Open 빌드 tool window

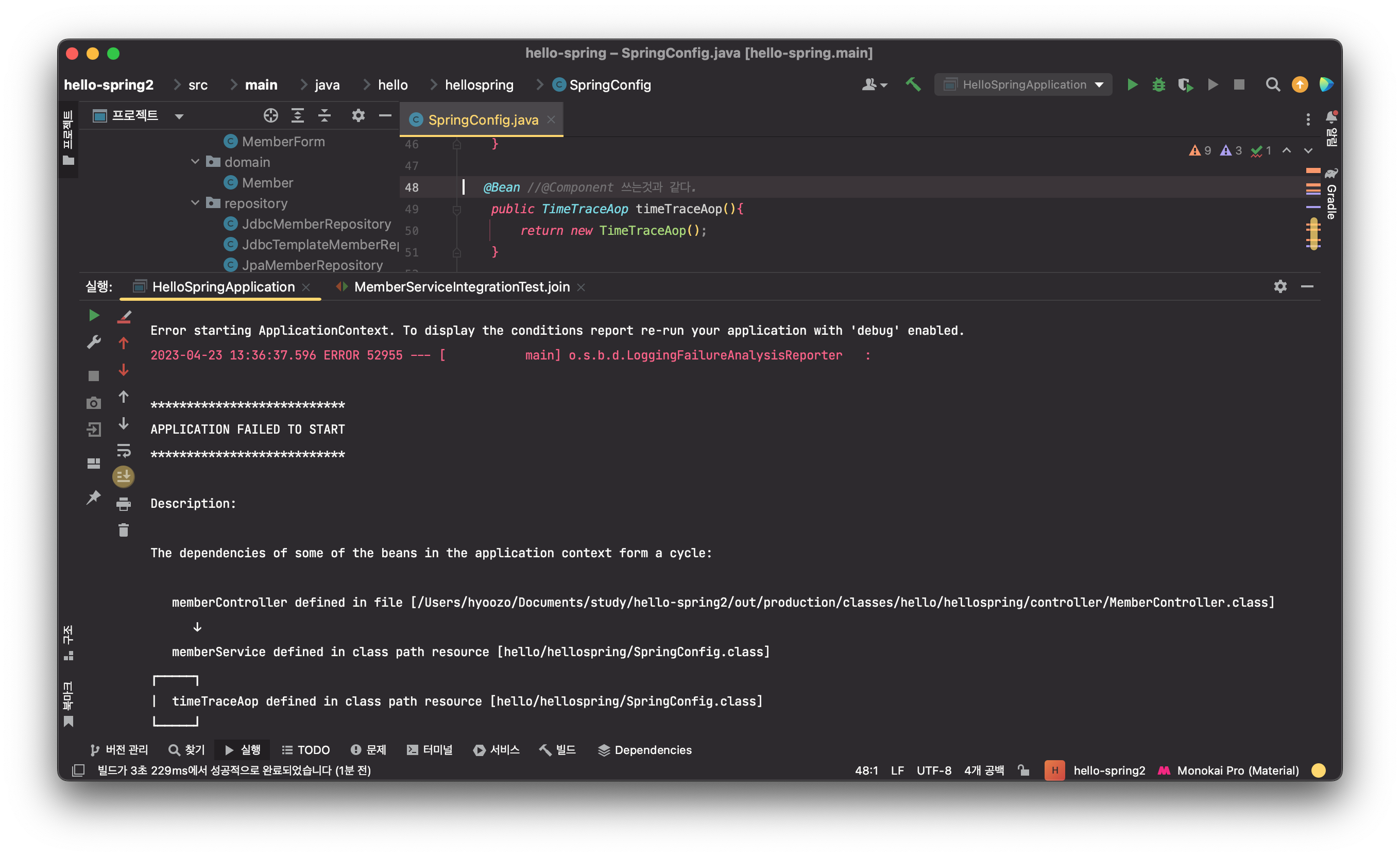coord(558,749)
